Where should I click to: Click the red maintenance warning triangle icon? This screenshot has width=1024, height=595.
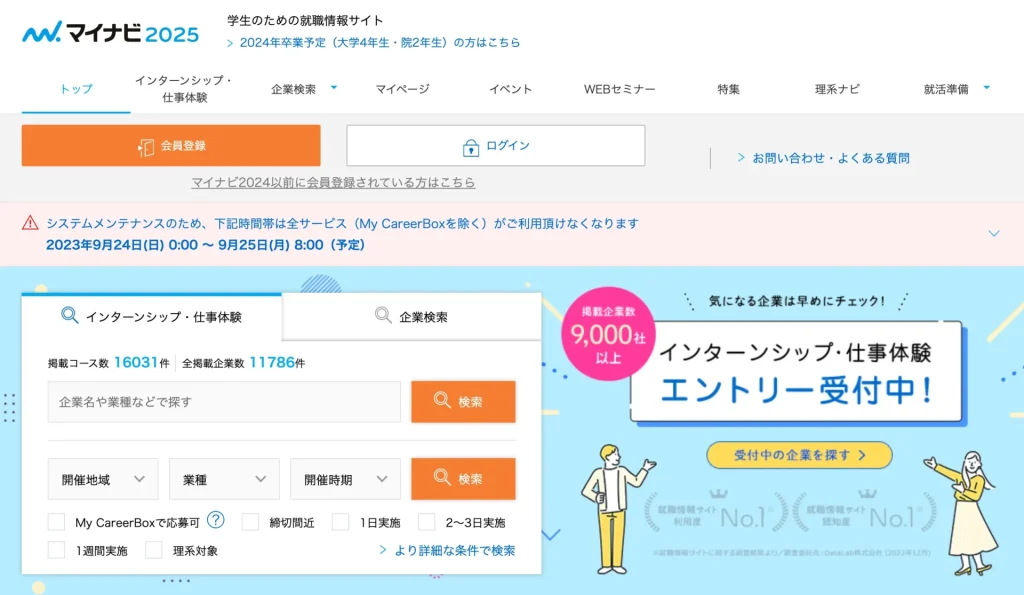(31, 223)
